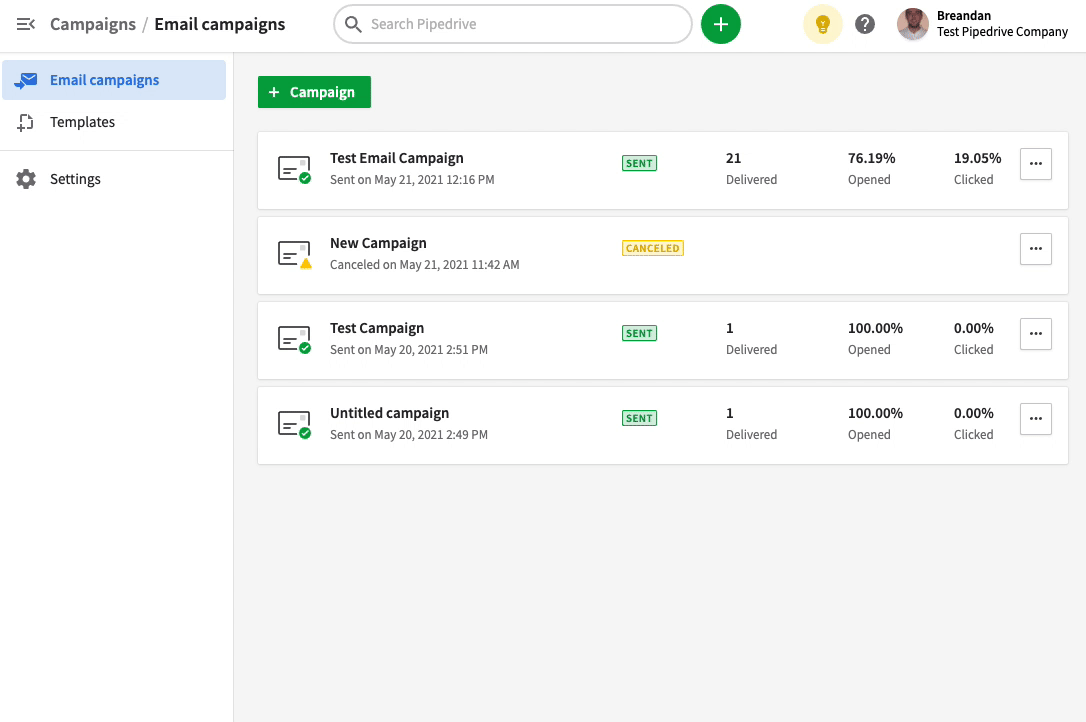Image resolution: width=1086 pixels, height=722 pixels.
Task: Open Settings via the gear icon
Action: (25, 178)
